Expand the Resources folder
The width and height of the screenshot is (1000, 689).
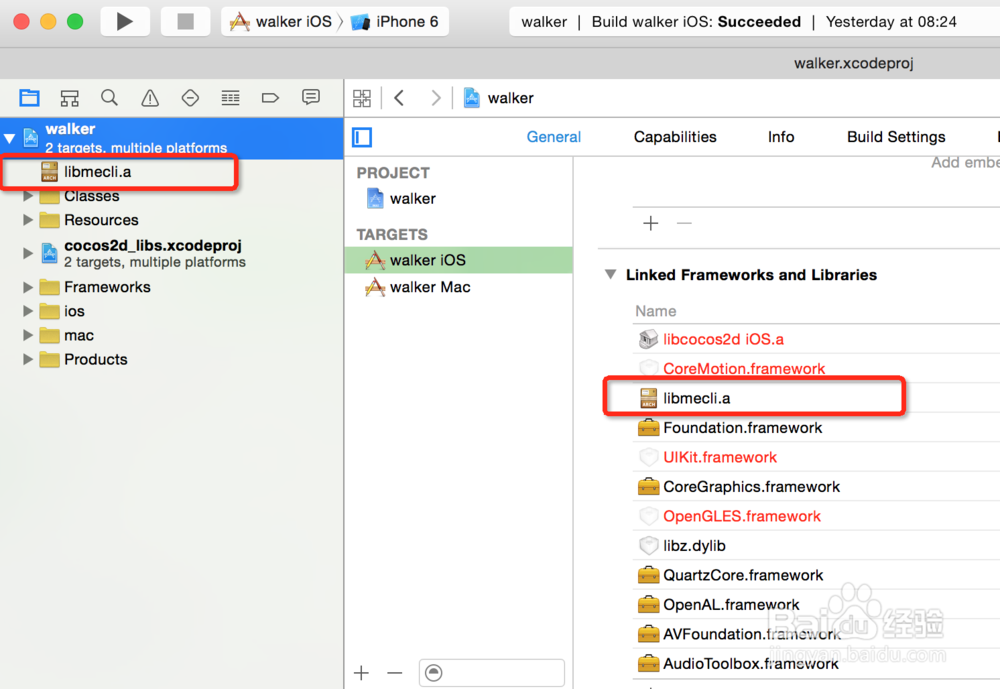point(28,220)
